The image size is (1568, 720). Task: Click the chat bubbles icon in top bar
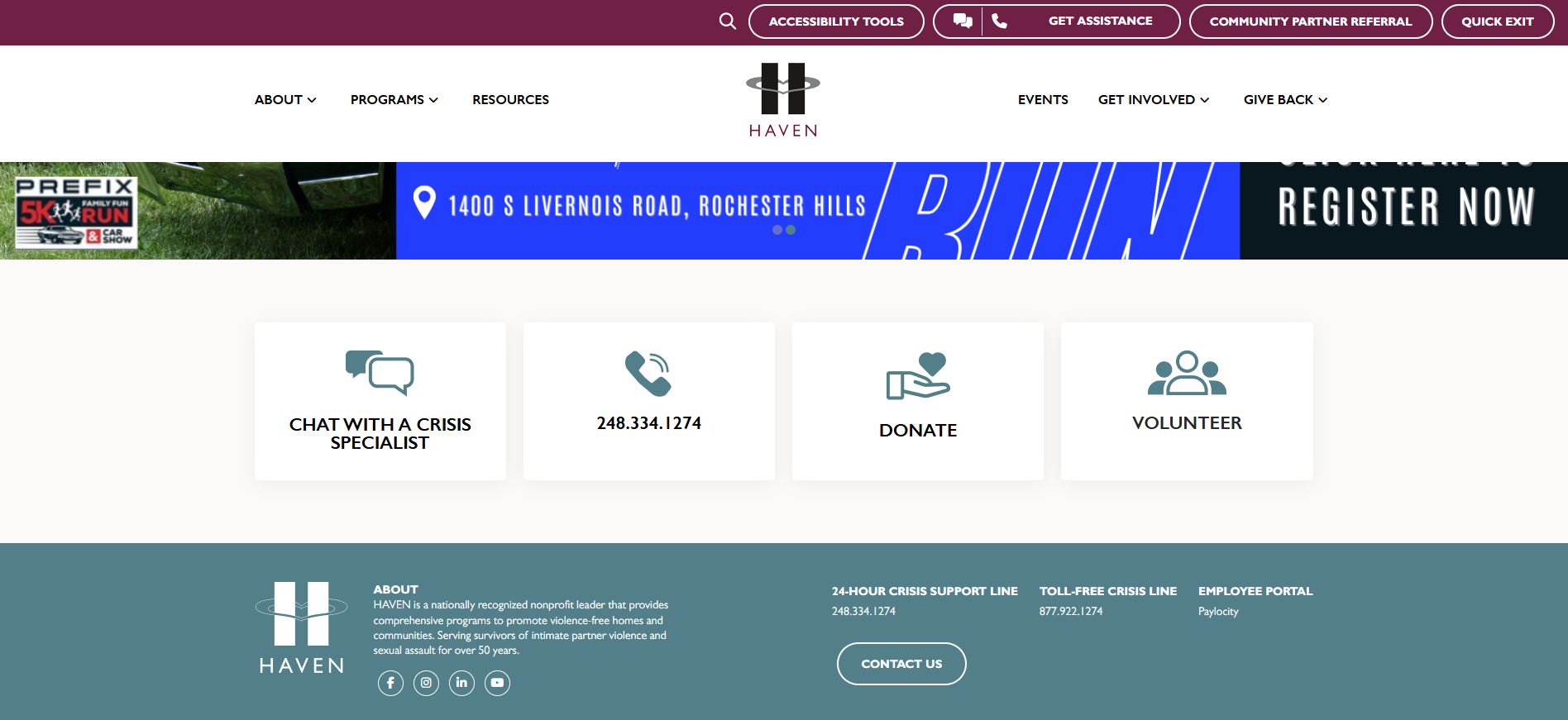pos(963,21)
